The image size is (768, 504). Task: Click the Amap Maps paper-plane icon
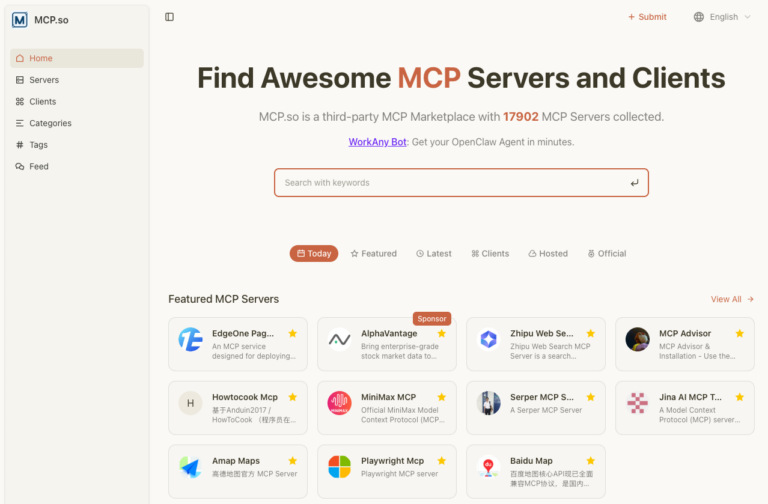[191, 467]
